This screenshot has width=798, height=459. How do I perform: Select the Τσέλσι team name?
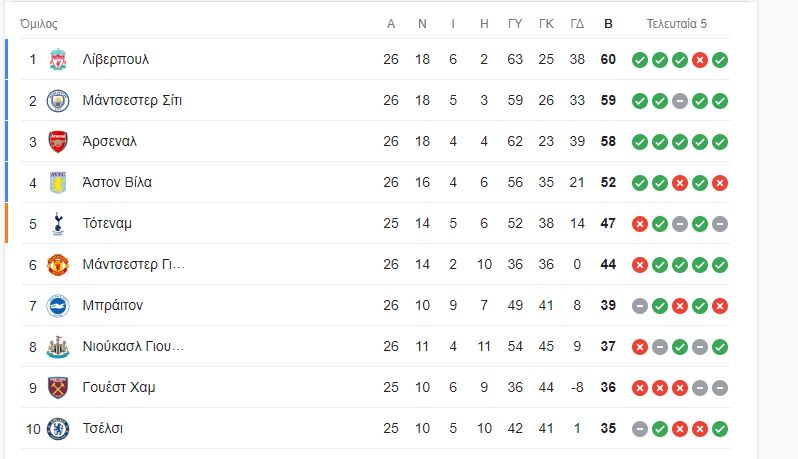105,429
